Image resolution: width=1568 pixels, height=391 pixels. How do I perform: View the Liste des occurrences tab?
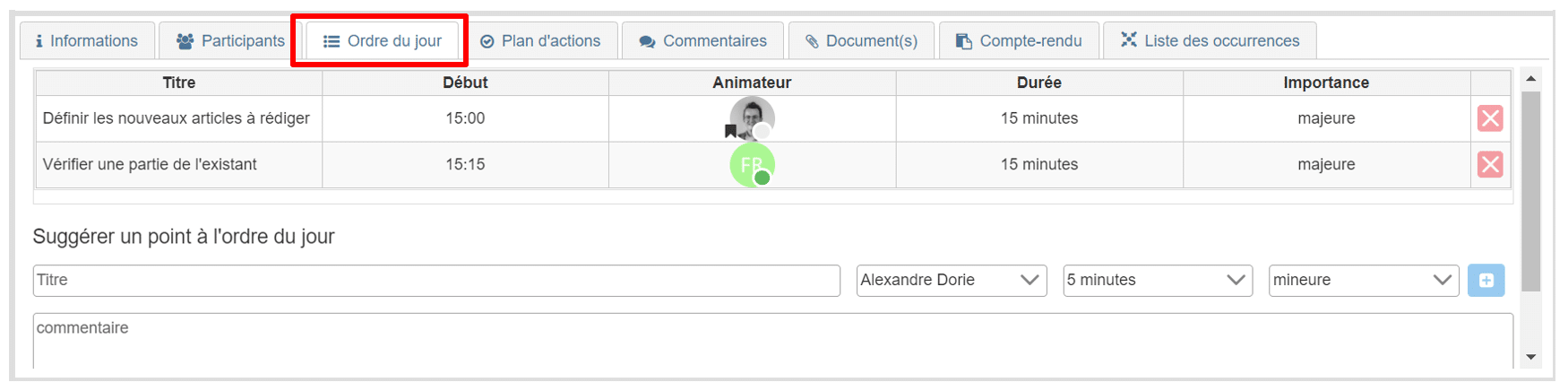click(1210, 41)
